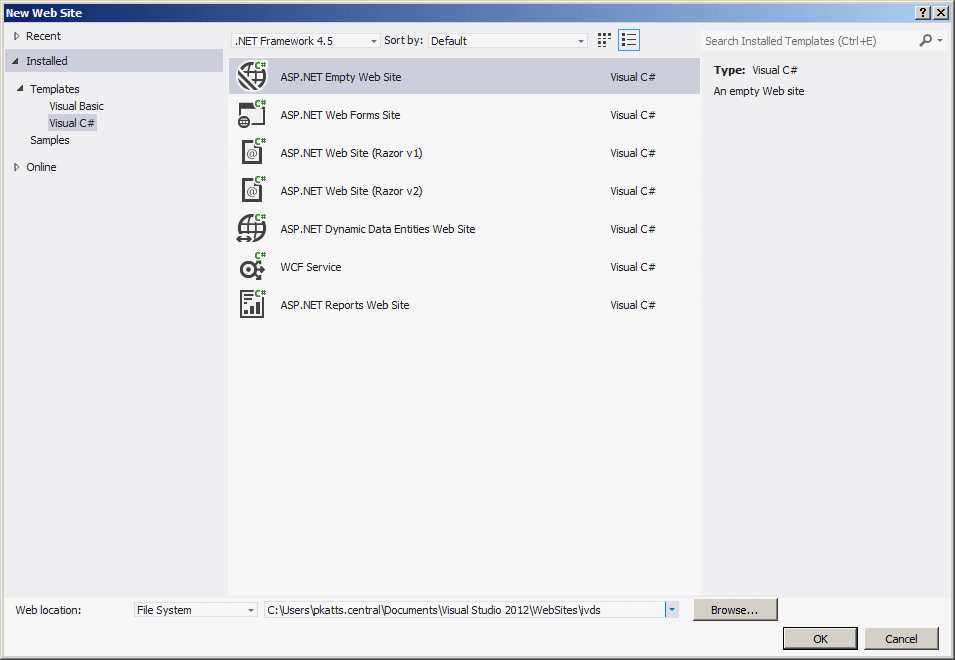Select Visual Basic under Templates
The image size is (955, 660).
point(77,106)
